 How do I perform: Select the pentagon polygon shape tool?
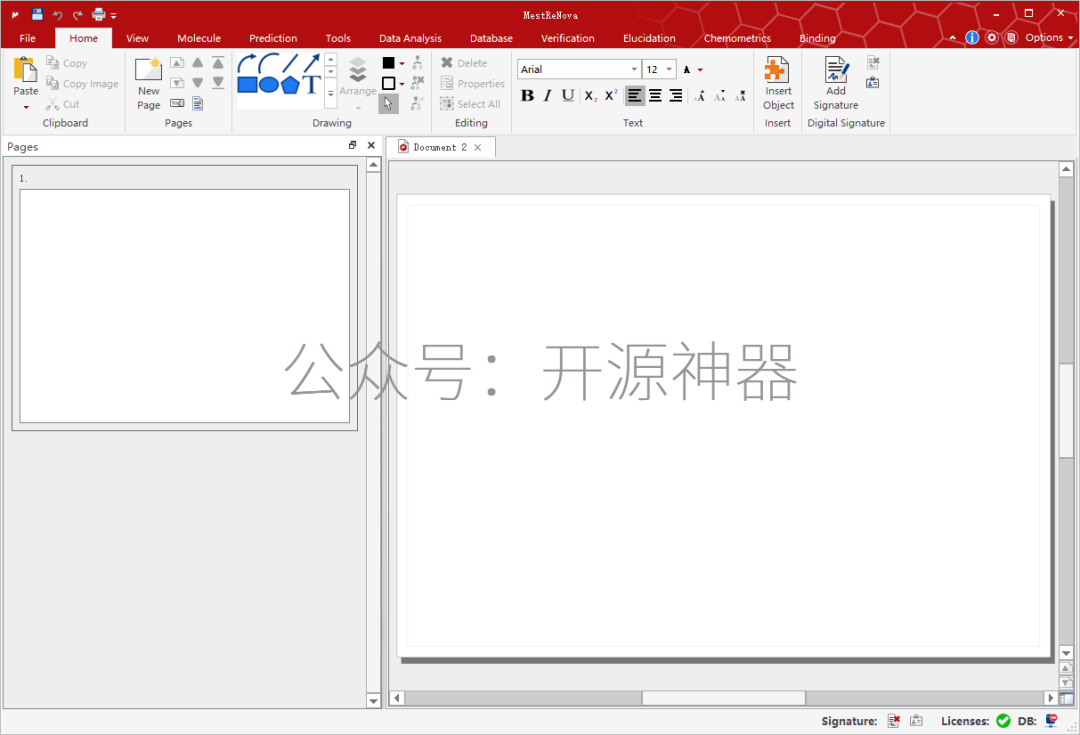(x=290, y=85)
